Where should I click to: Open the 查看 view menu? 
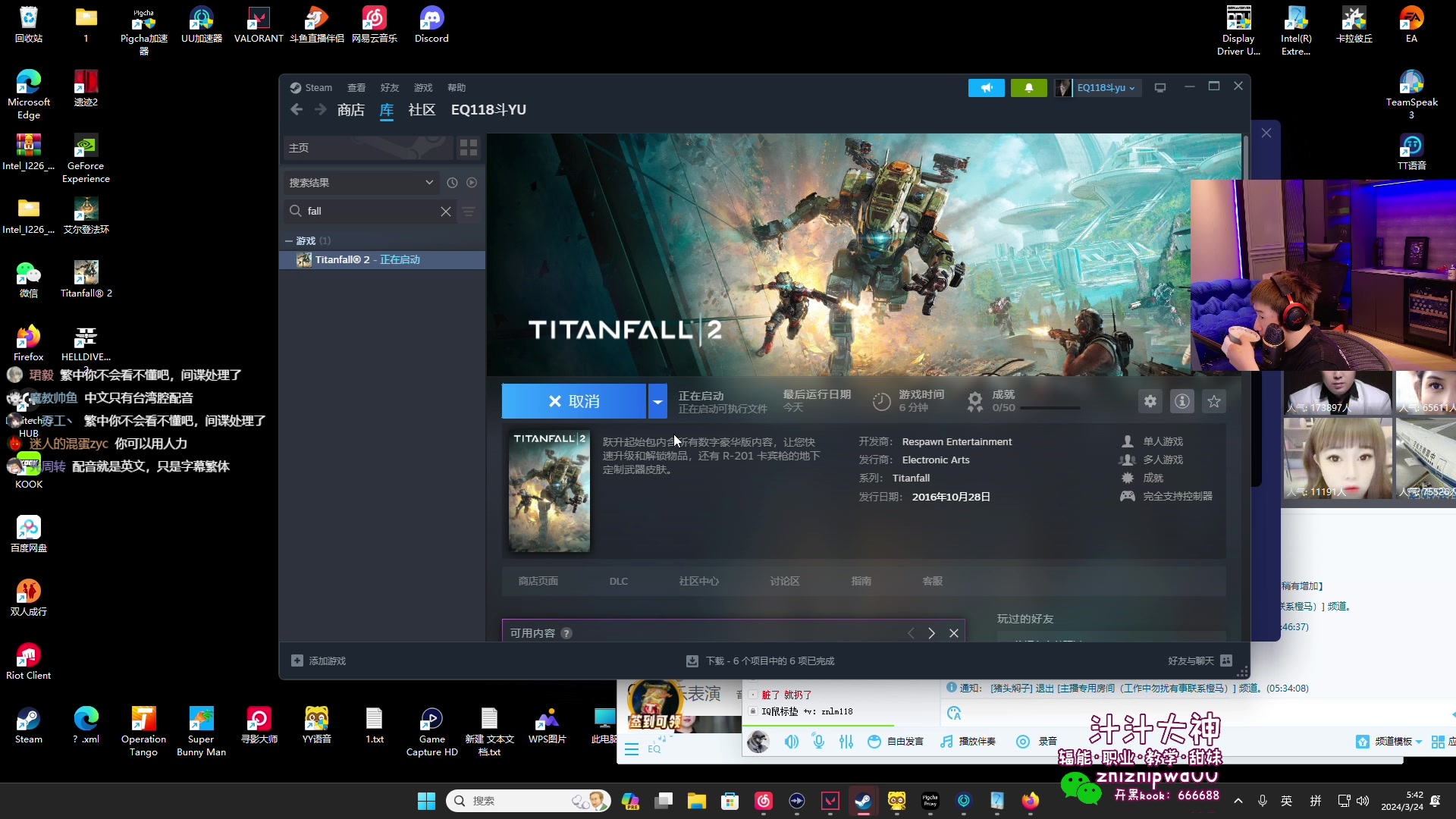pos(356,88)
